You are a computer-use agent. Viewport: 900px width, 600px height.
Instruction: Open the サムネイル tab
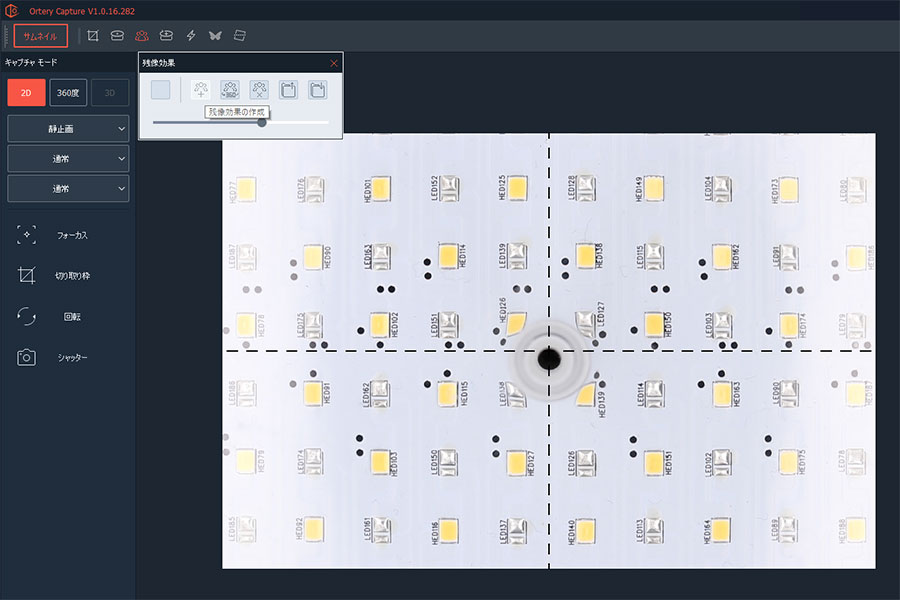[41, 36]
